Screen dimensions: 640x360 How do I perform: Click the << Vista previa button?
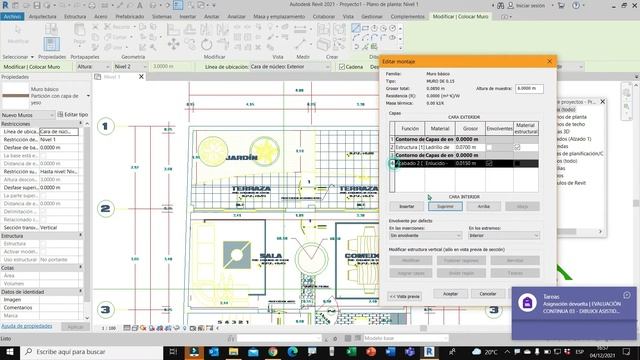coord(404,296)
